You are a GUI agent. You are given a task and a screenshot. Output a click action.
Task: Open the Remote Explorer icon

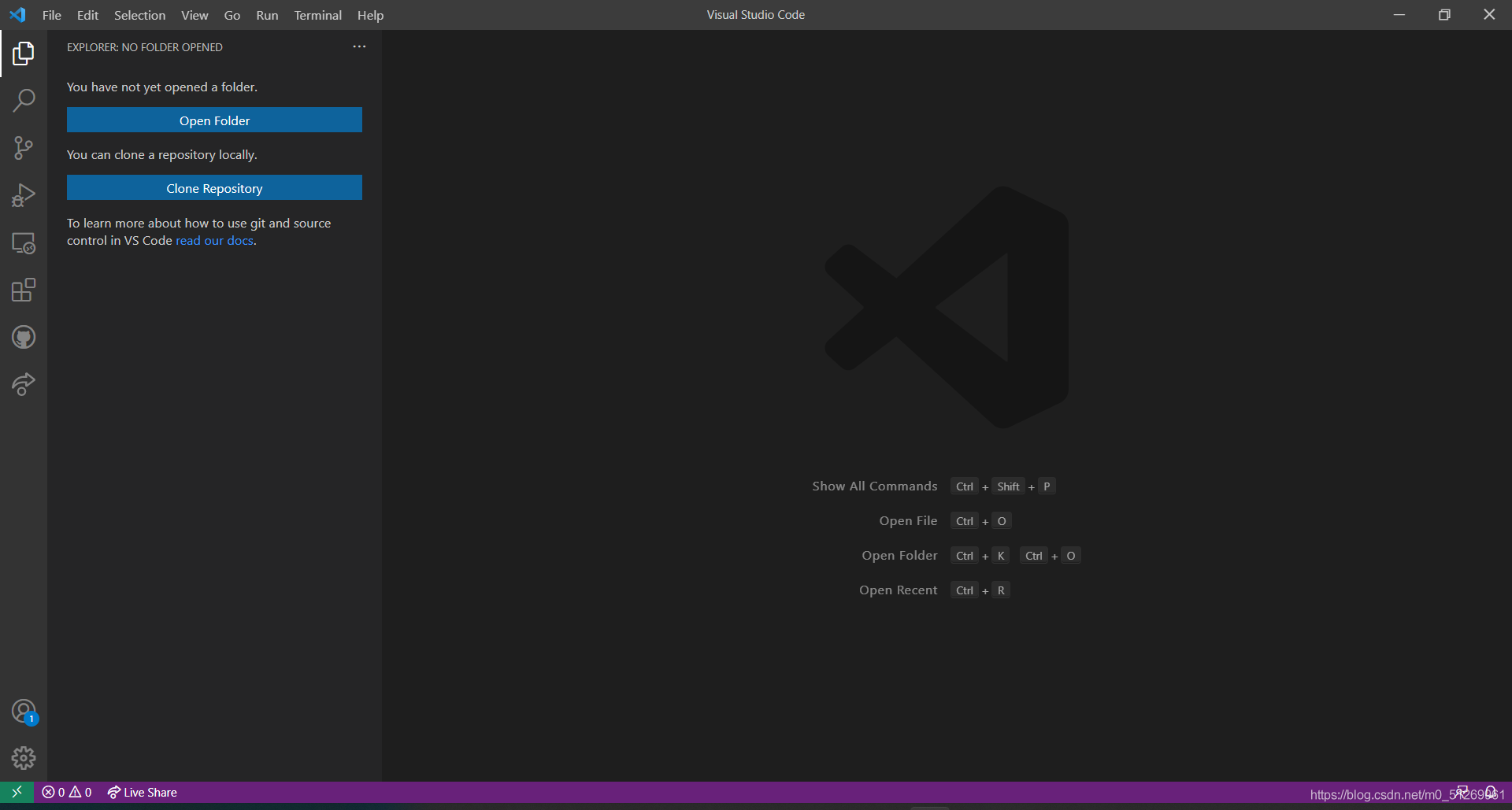(x=24, y=243)
